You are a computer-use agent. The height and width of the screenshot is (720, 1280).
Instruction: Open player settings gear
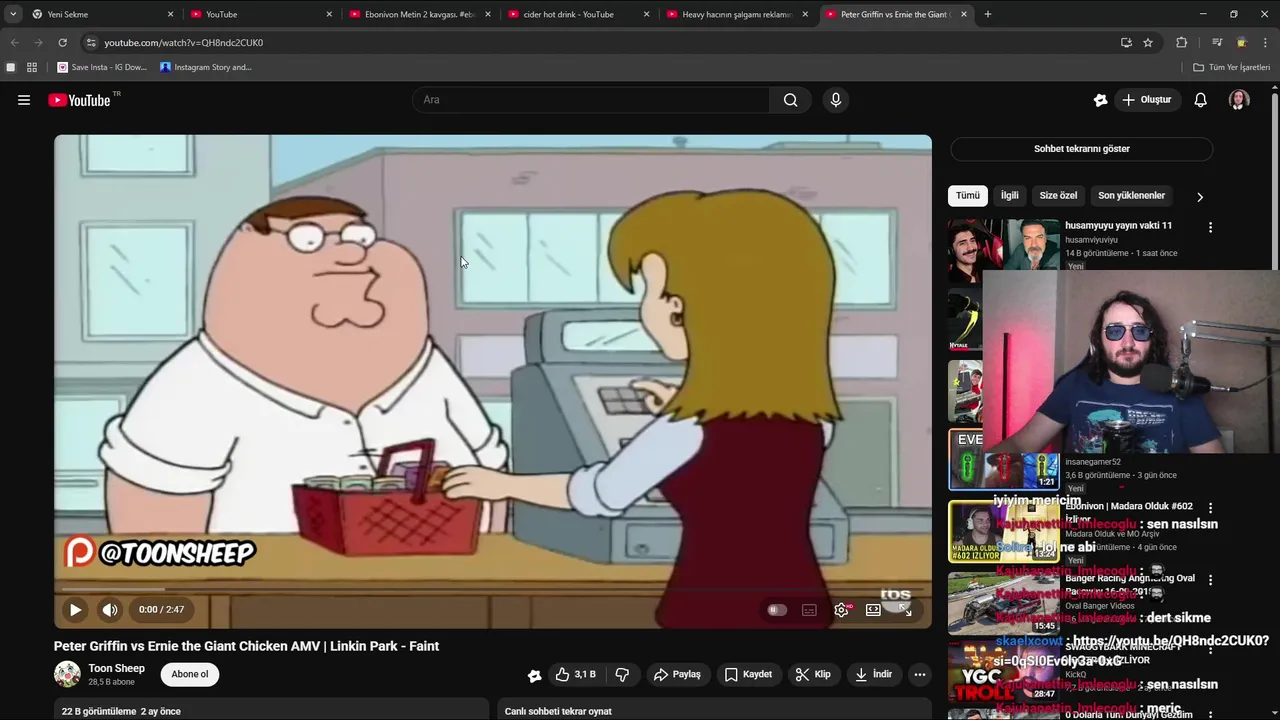(x=841, y=610)
